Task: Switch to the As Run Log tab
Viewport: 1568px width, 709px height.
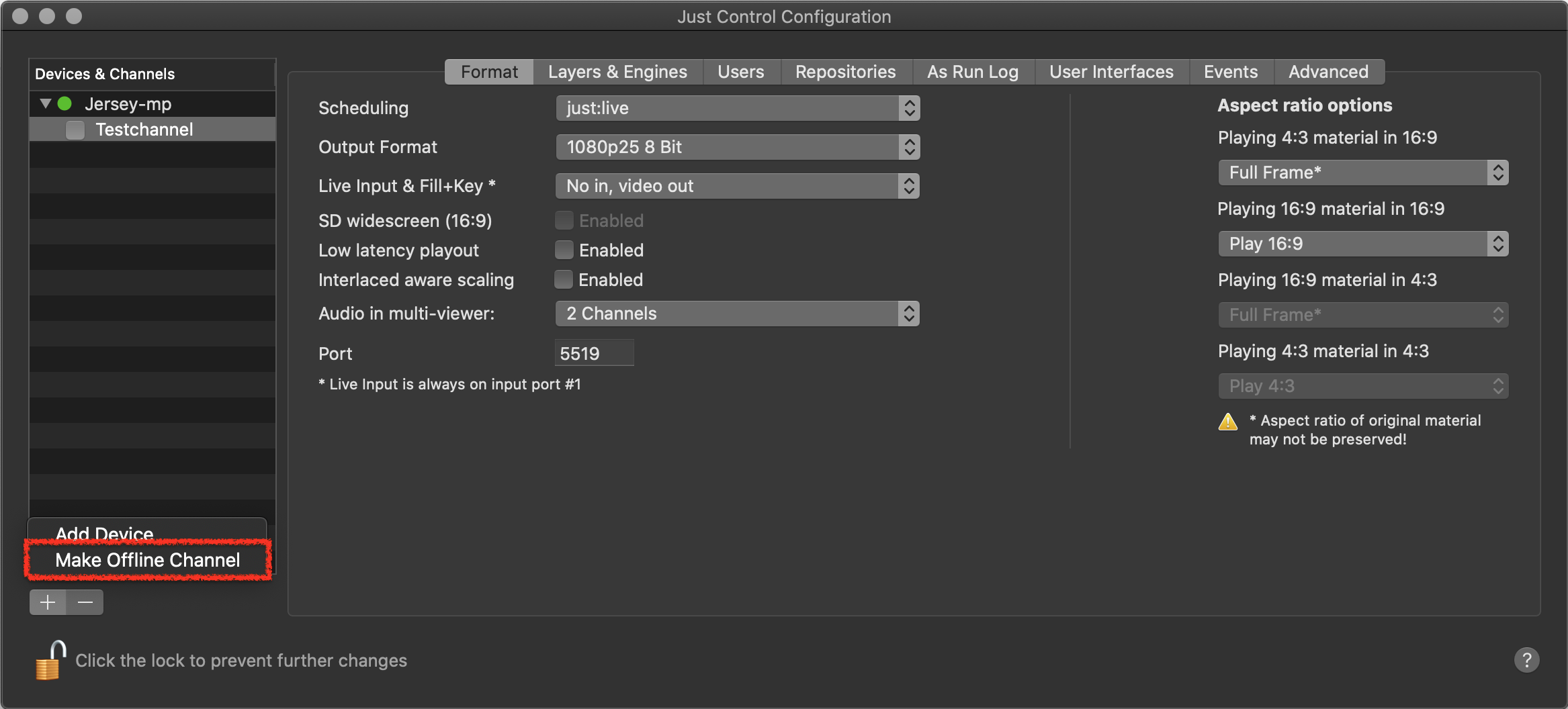Action: pyautogui.click(x=973, y=72)
